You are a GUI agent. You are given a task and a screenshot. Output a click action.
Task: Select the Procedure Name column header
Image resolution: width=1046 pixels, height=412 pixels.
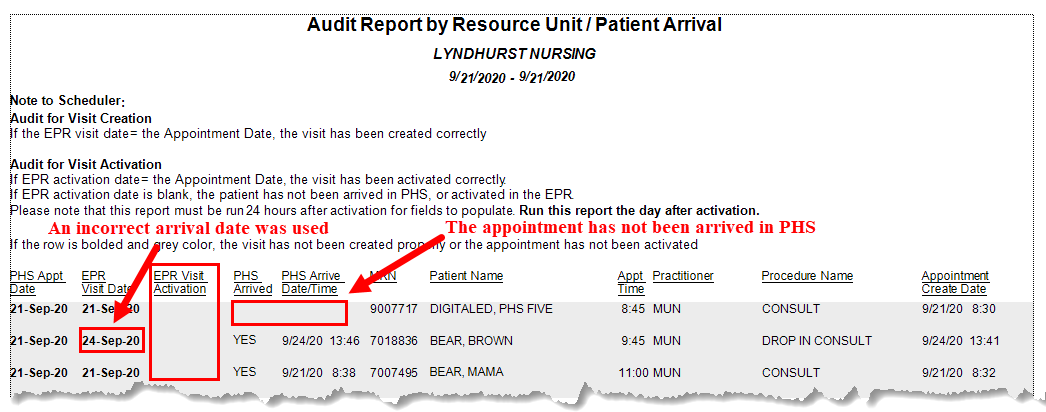pos(807,276)
